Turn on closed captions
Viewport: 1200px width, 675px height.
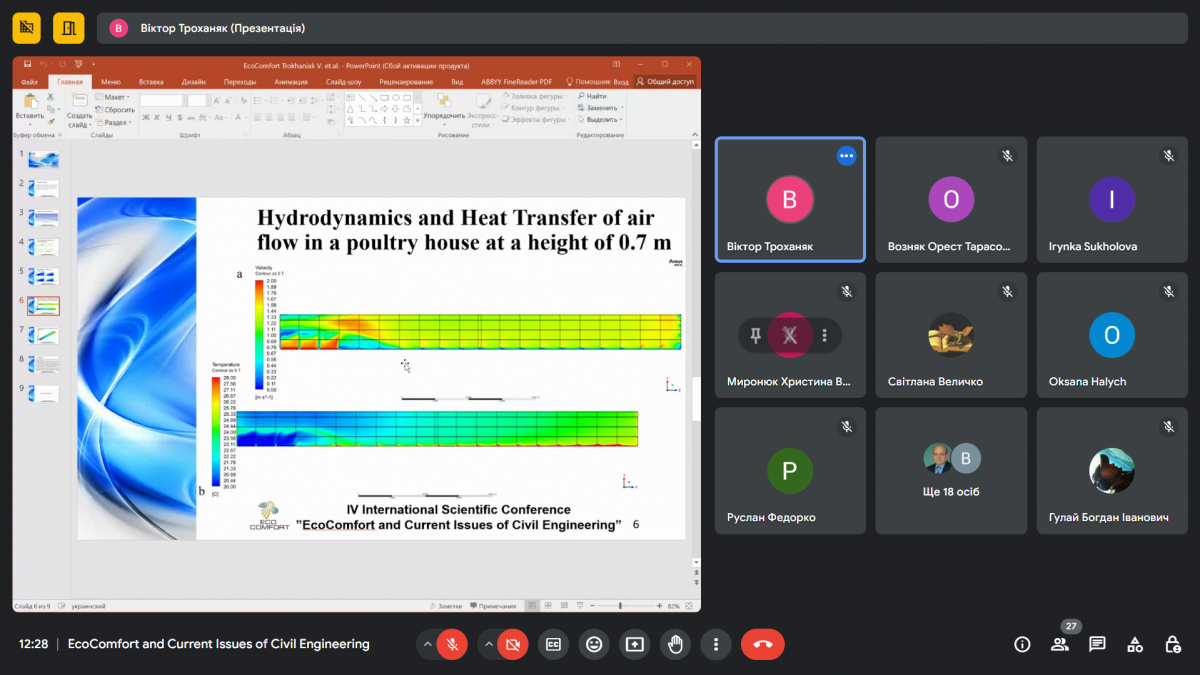553,645
